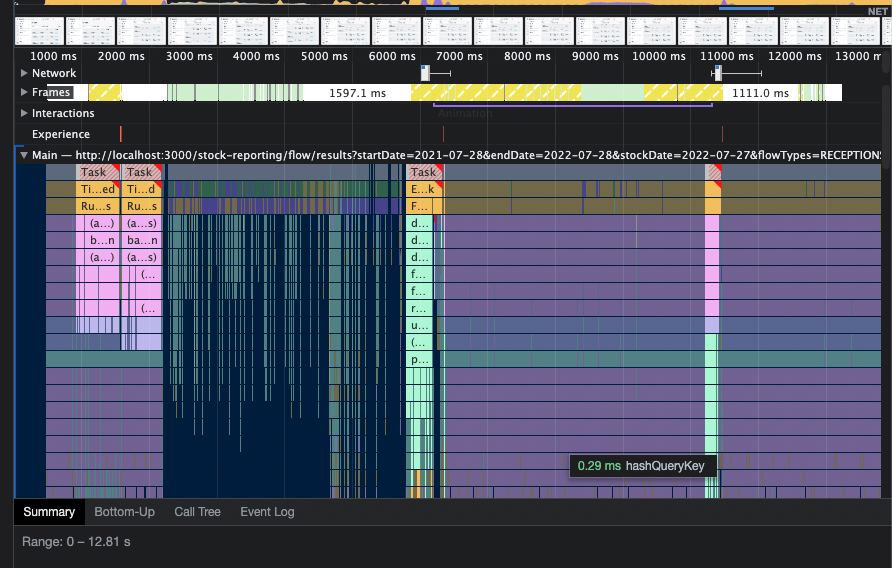Select the 1597.1 ms frame
Screen dimensions: 892x568
click(x=357, y=93)
